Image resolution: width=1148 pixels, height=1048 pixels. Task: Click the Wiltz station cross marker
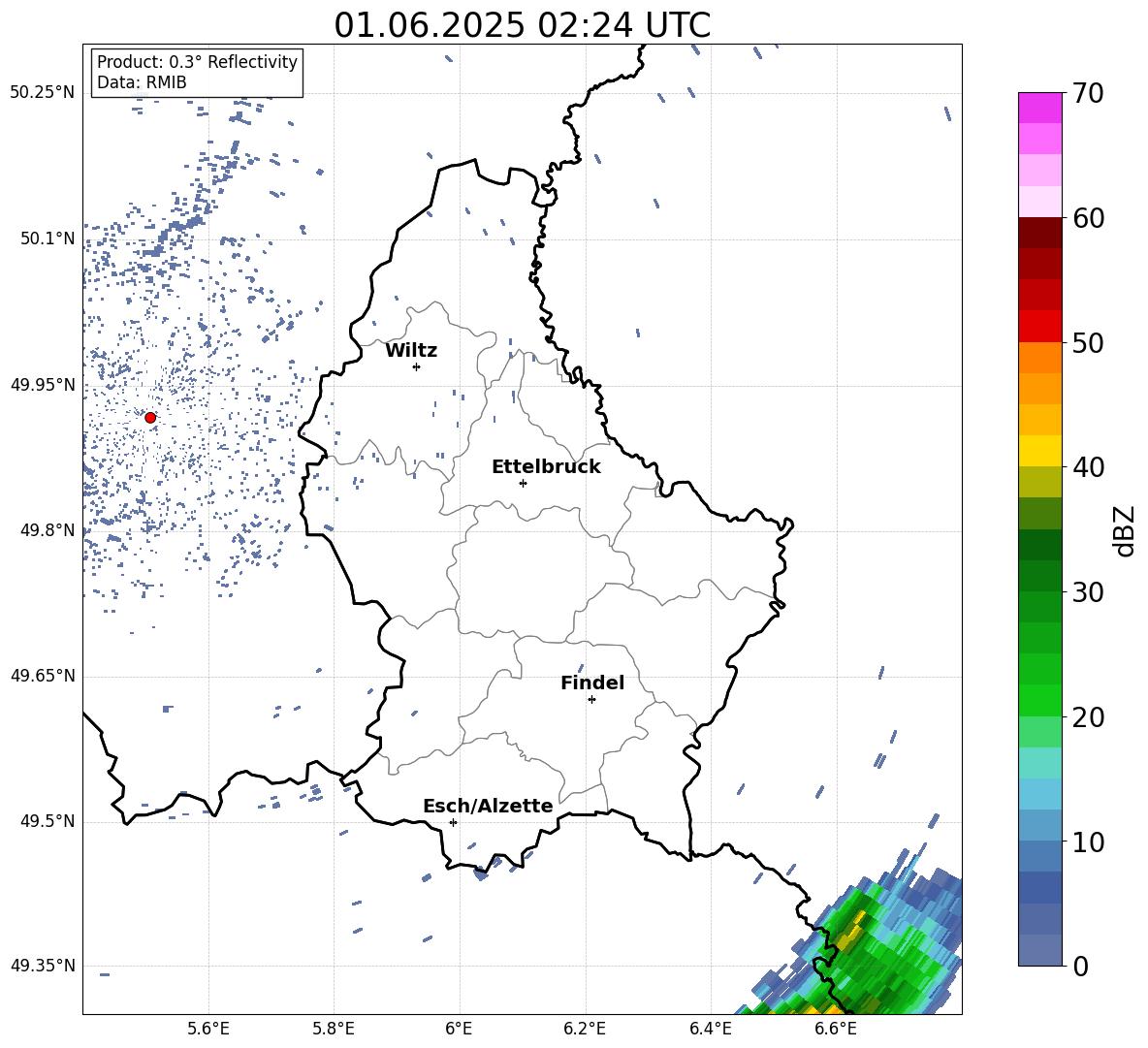point(417,366)
